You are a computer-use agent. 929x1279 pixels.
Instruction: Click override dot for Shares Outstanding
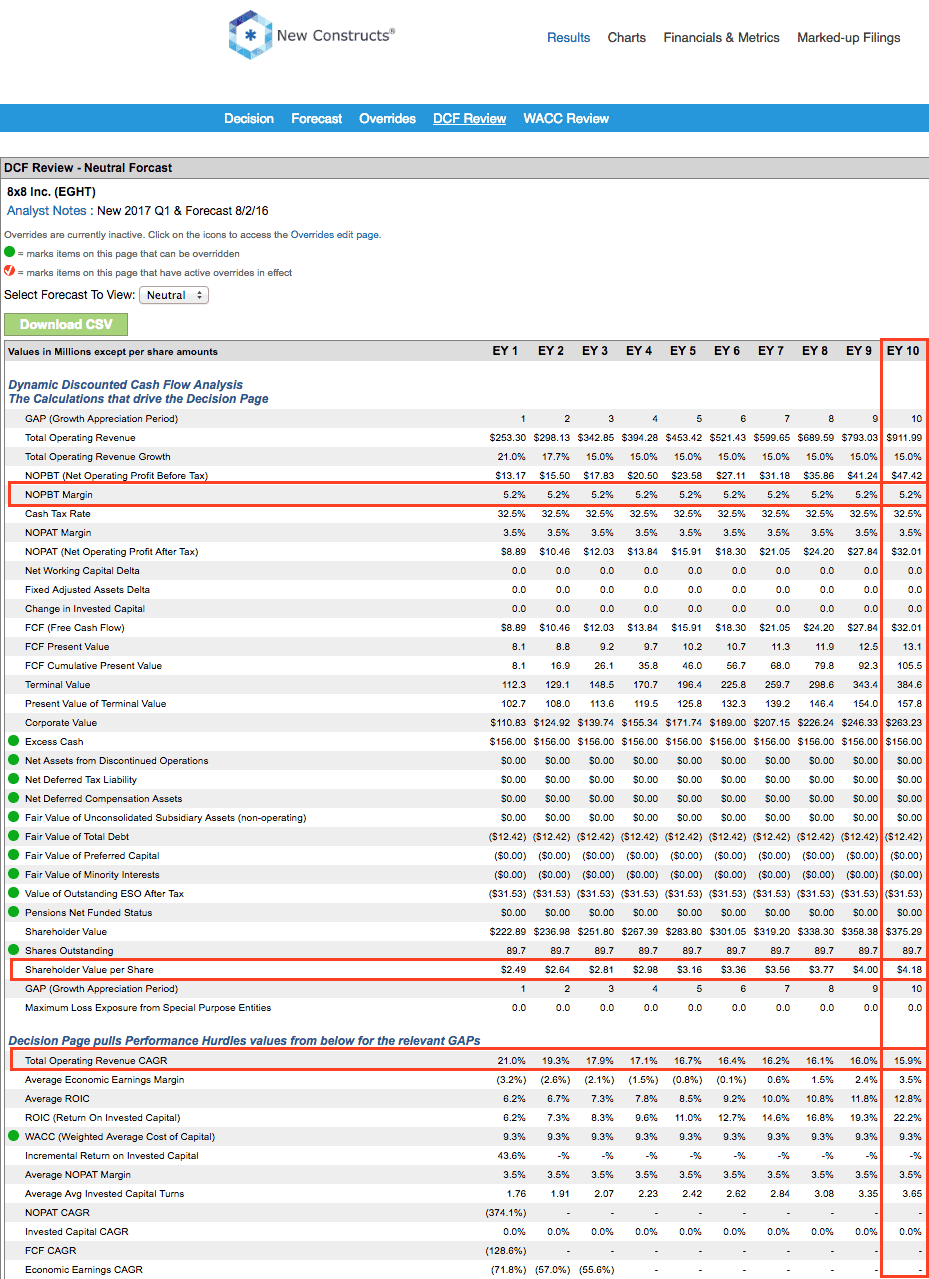click(x=13, y=950)
